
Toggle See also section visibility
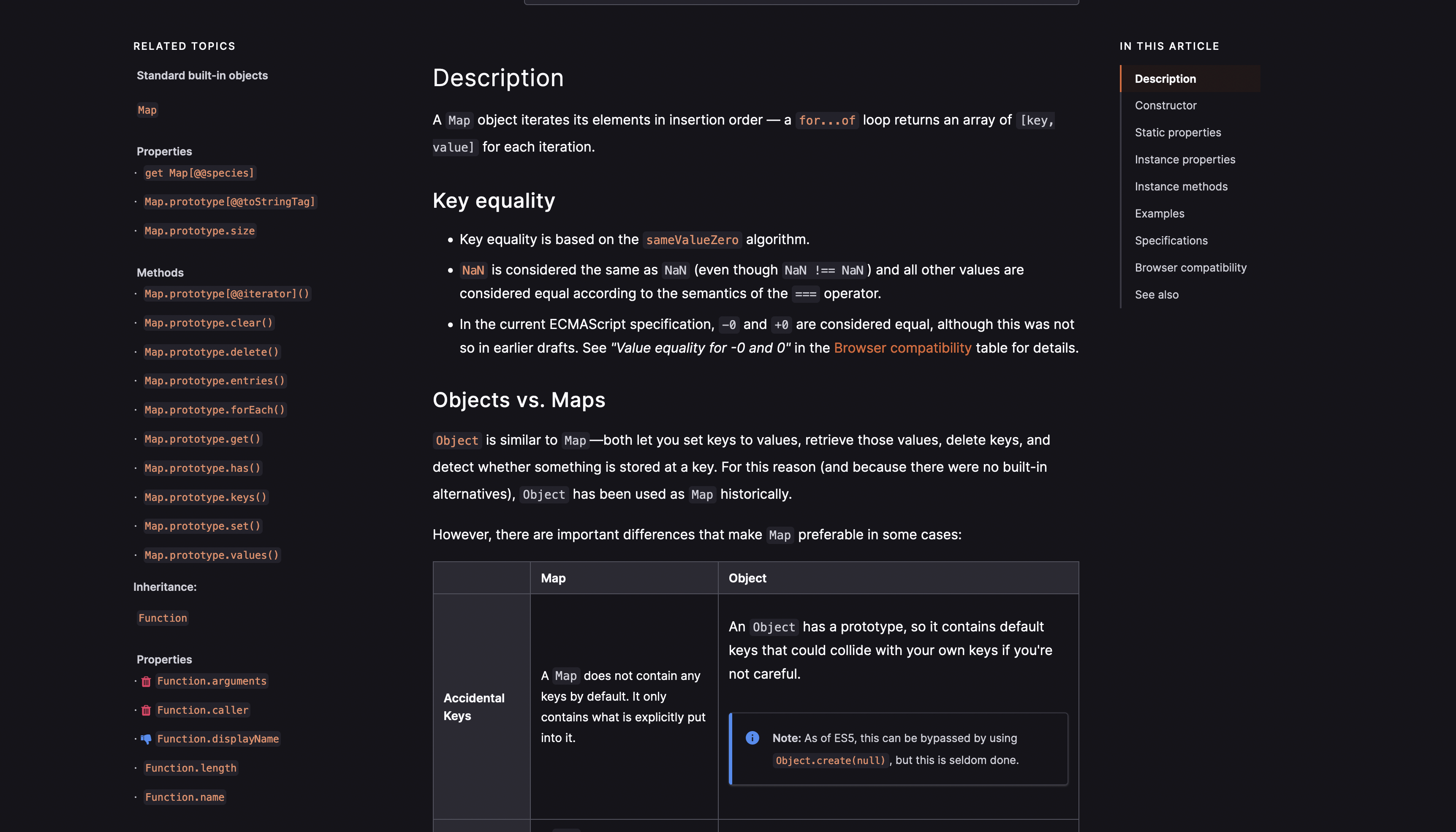[x=1156, y=294]
